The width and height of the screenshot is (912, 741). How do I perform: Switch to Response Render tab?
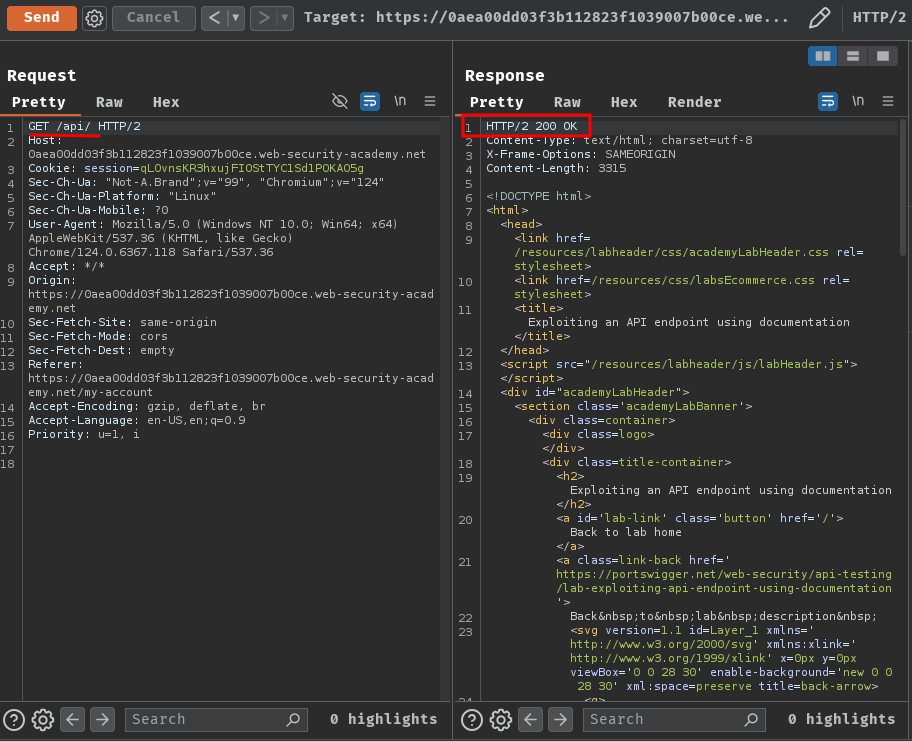point(694,102)
